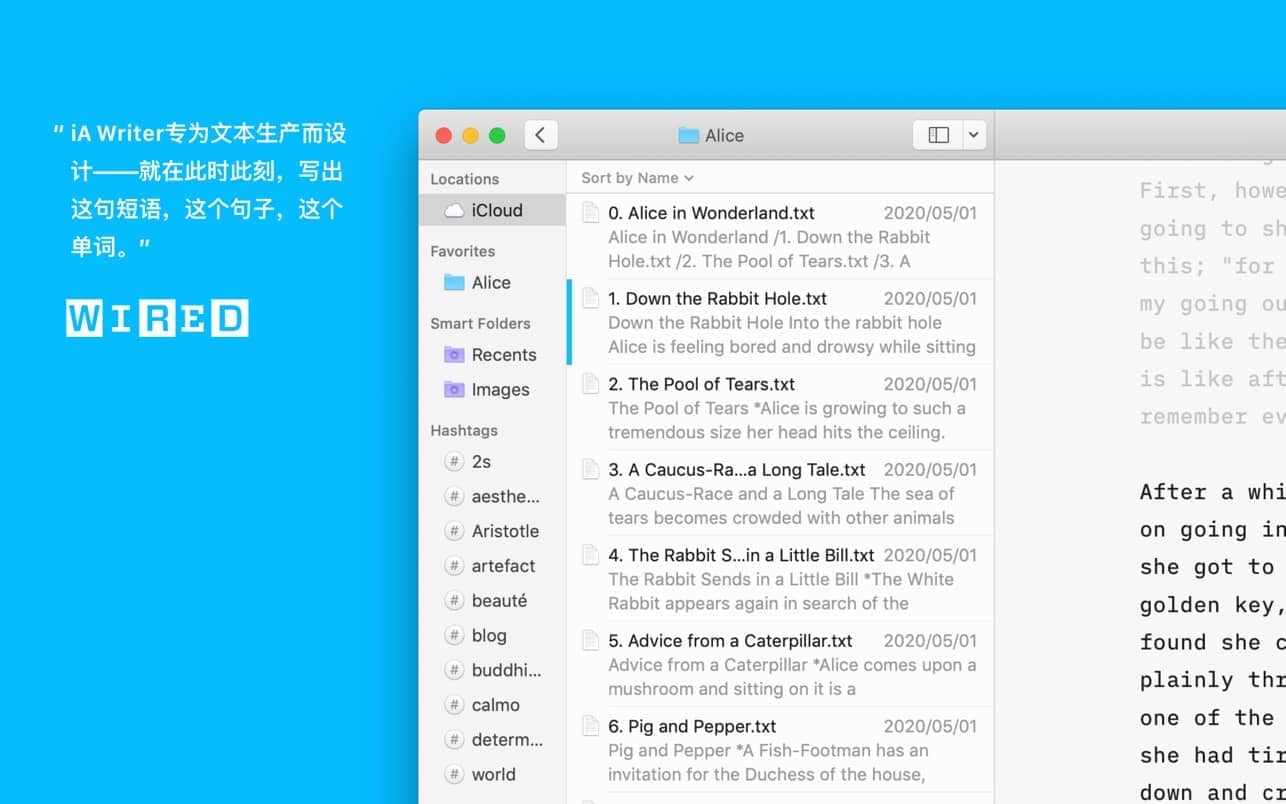The image size is (1286, 804).
Task: Open the Alice favorite folder
Action: (x=492, y=282)
